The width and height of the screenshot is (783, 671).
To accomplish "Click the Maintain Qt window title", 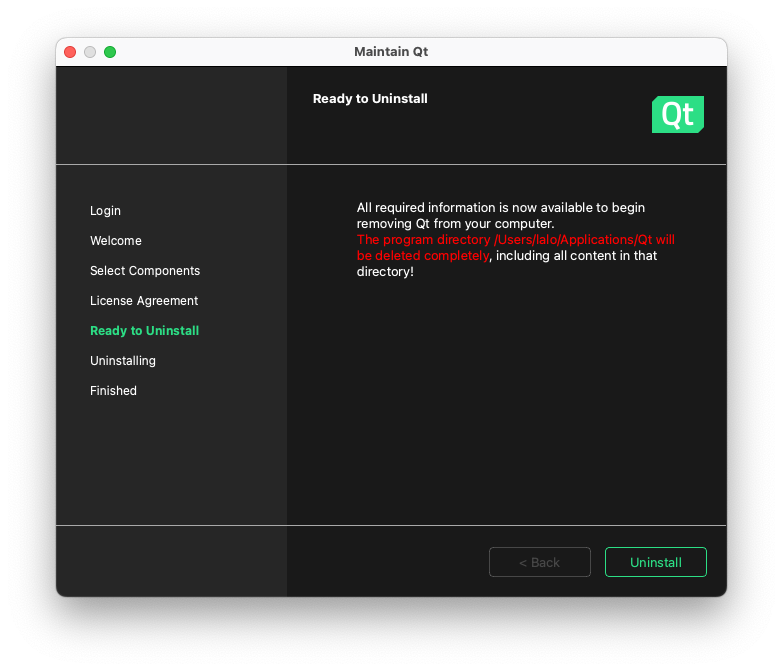I will pos(391,52).
